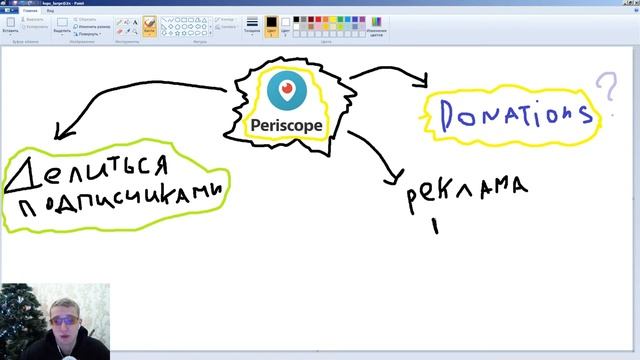Activate the Color 2 (Цвет 2) box
The height and width of the screenshot is (360, 640).
tap(285, 27)
